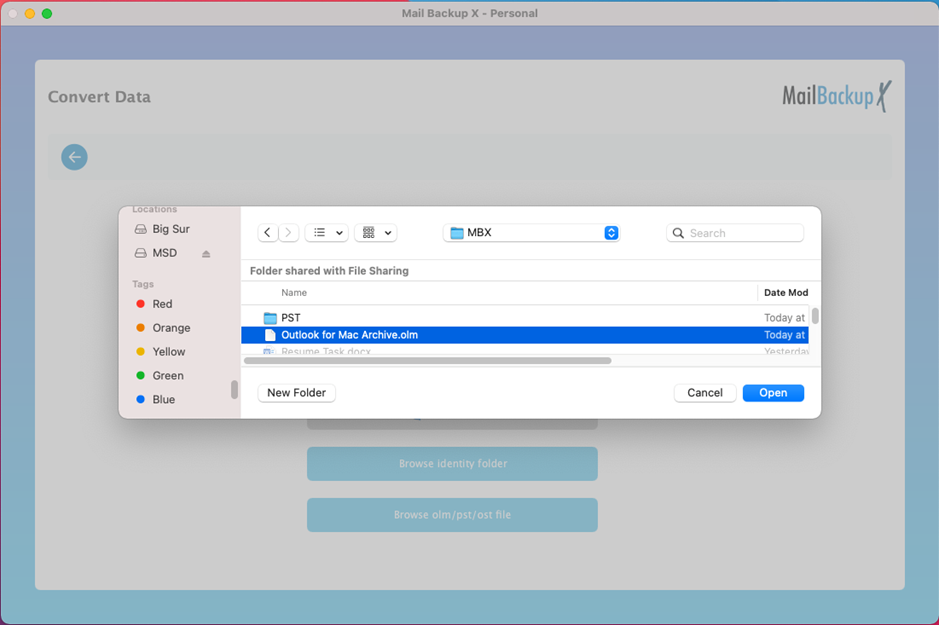939x625 pixels.
Task: Select the PST folder row
Action: [x=525, y=317]
